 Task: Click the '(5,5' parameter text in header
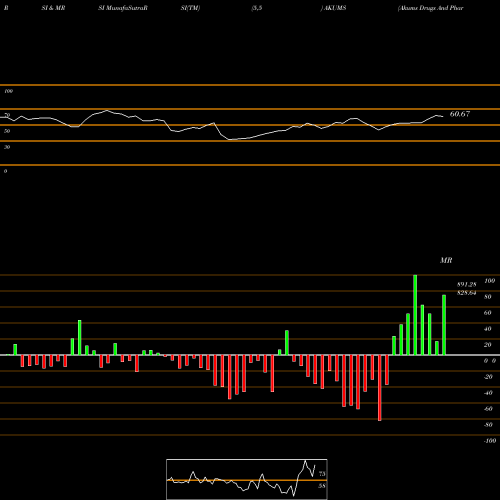[x=257, y=8]
